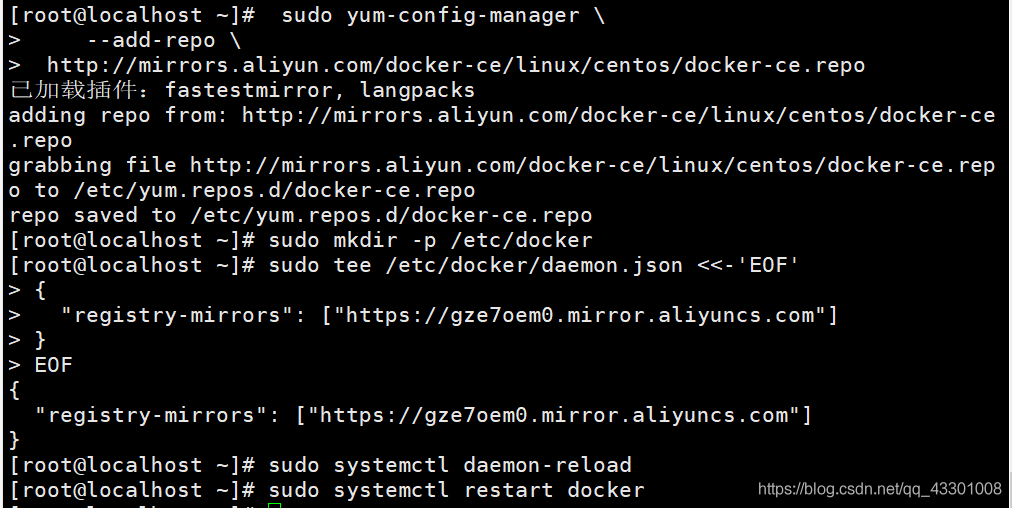Click the '/etc/yum.repos.d/docker-ce.repo' path in the grabbing line

pos(274,190)
